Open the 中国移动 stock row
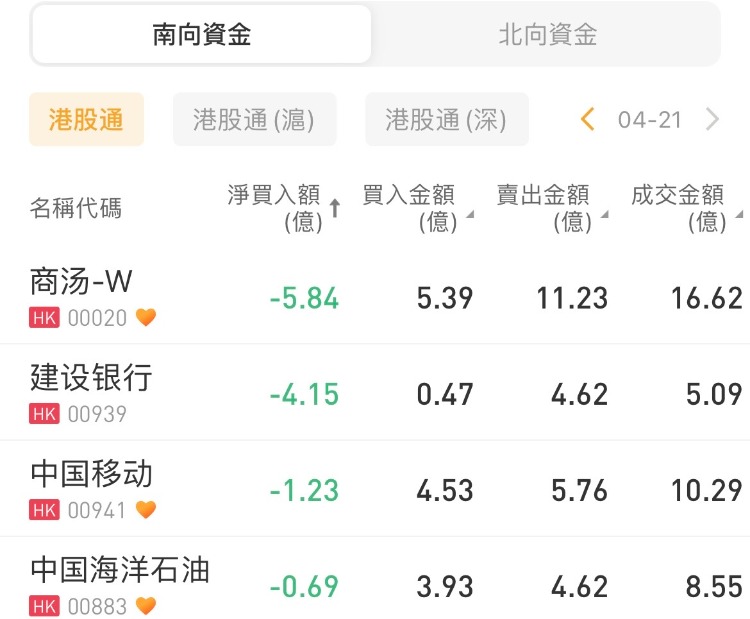 click(375, 488)
